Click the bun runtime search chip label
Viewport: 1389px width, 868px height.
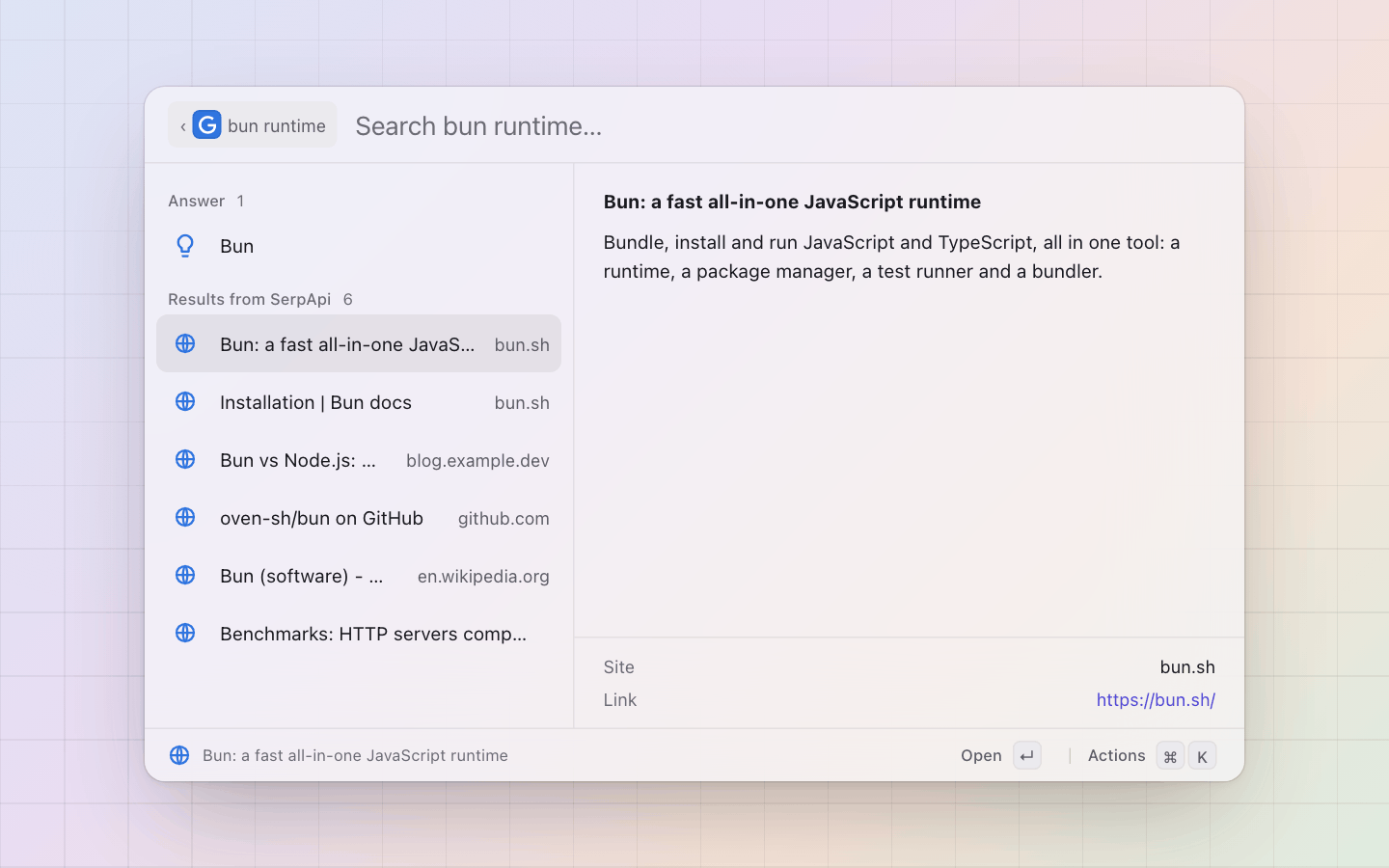pyautogui.click(x=277, y=126)
